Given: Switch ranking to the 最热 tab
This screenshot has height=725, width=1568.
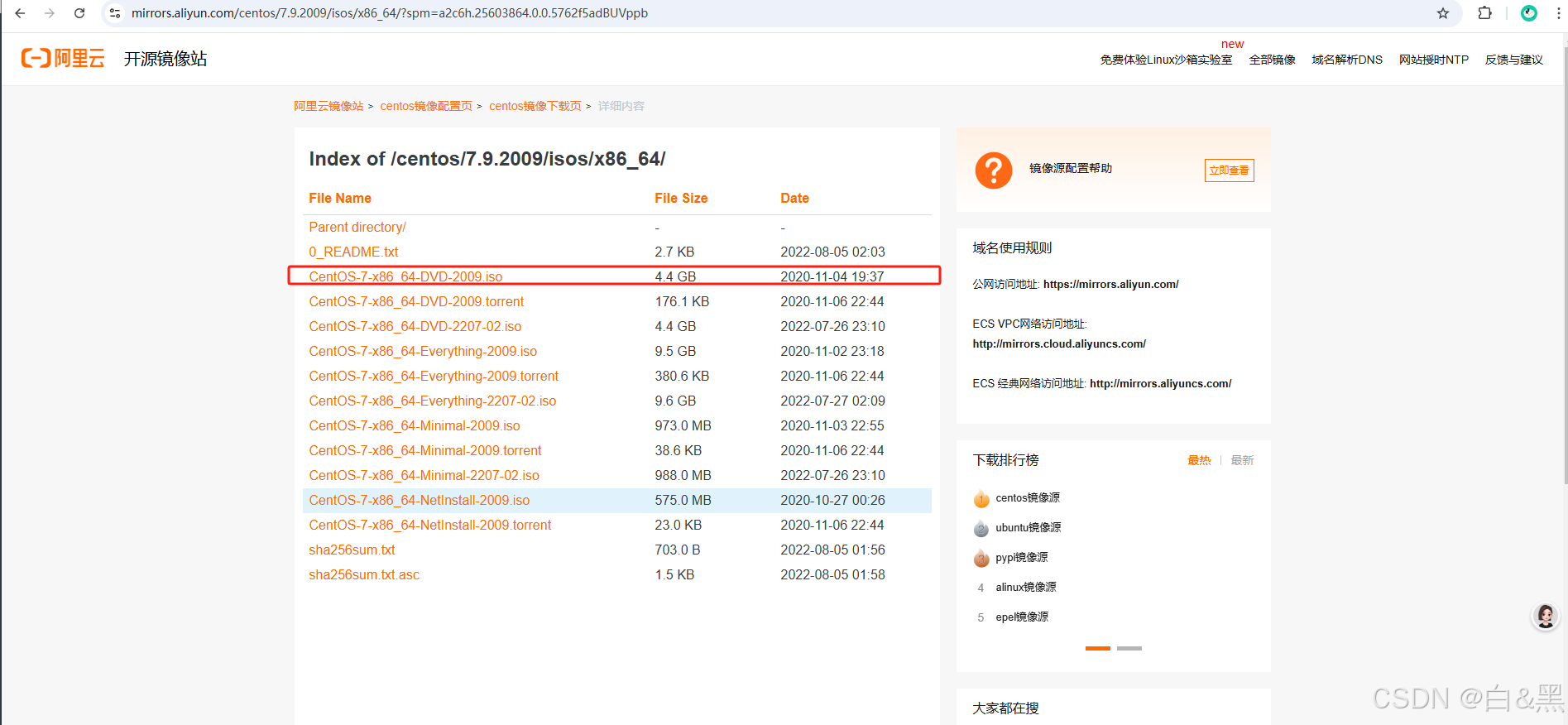Looking at the screenshot, I should [x=1199, y=460].
